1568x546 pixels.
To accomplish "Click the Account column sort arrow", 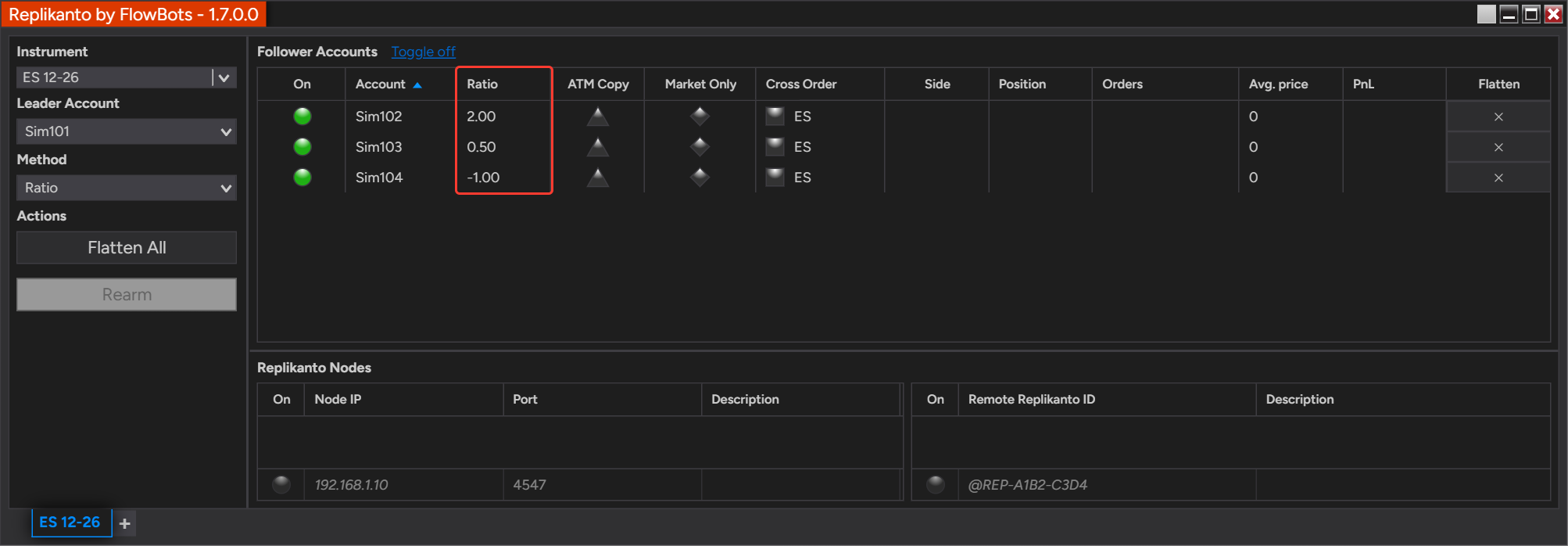I will click(x=417, y=84).
